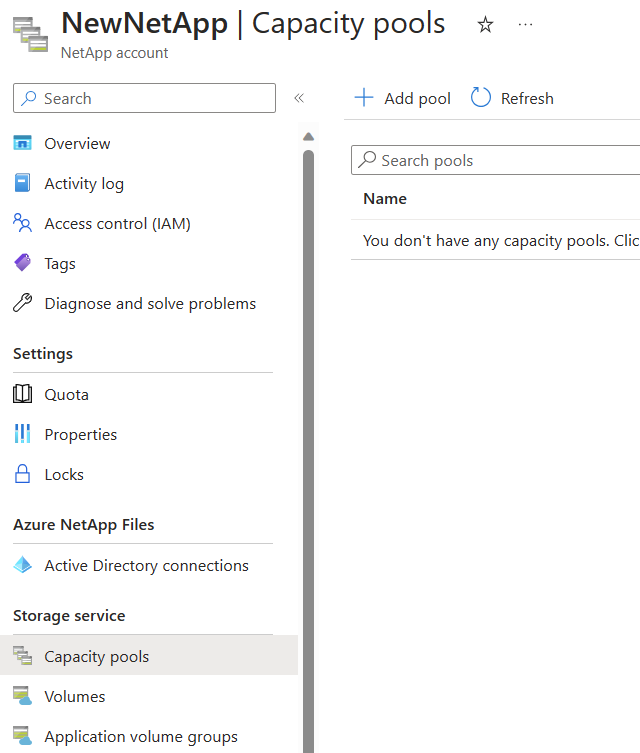Click the Refresh button label
This screenshot has width=640, height=753.
pos(527,98)
